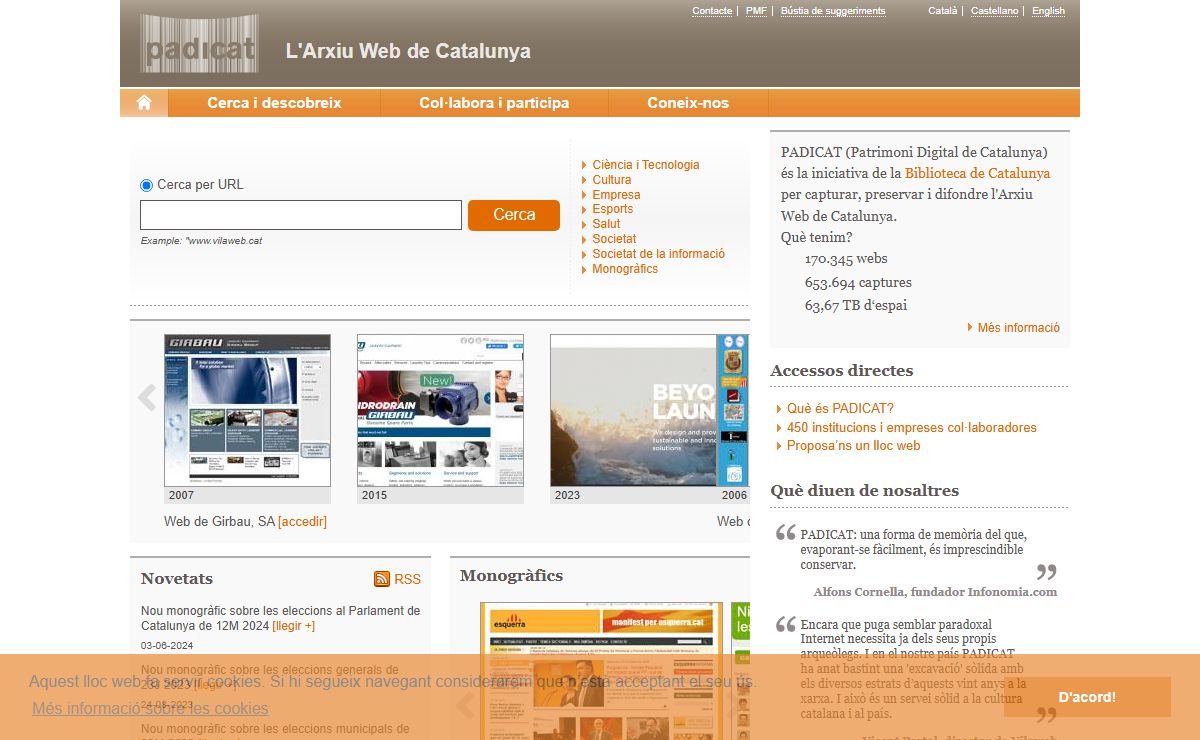Accept cookies with the D'acord! button
This screenshot has height=740, width=1200.
click(x=1087, y=697)
